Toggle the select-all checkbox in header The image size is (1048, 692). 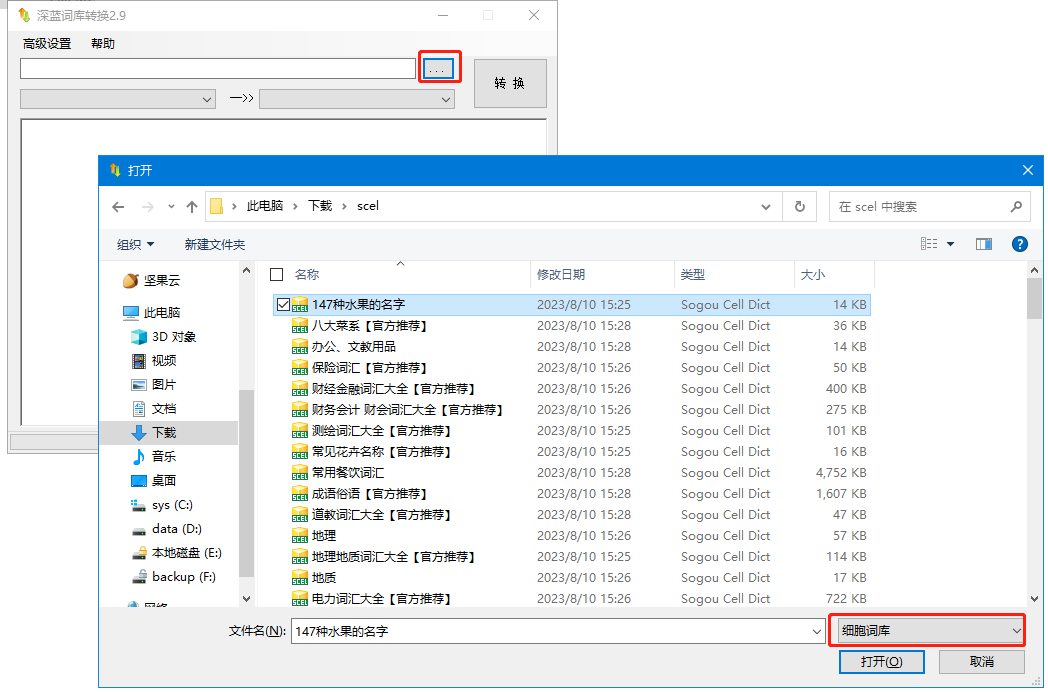[x=277, y=274]
